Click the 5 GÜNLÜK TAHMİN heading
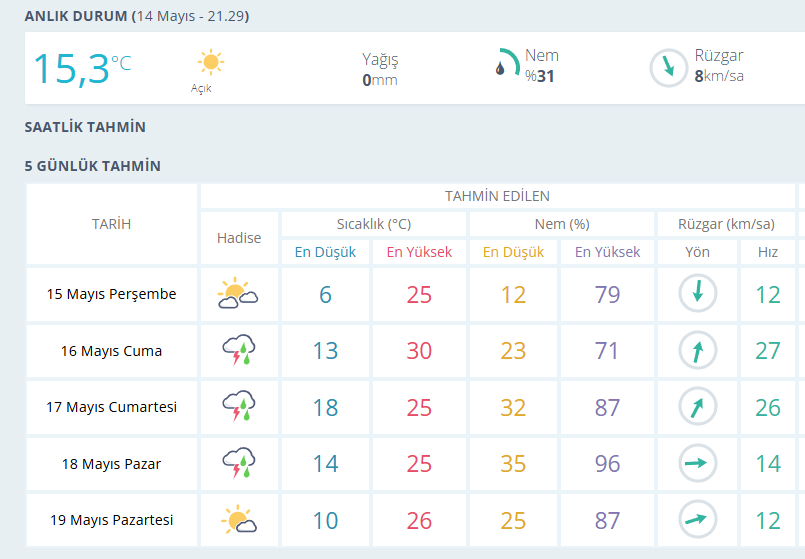 pos(92,166)
